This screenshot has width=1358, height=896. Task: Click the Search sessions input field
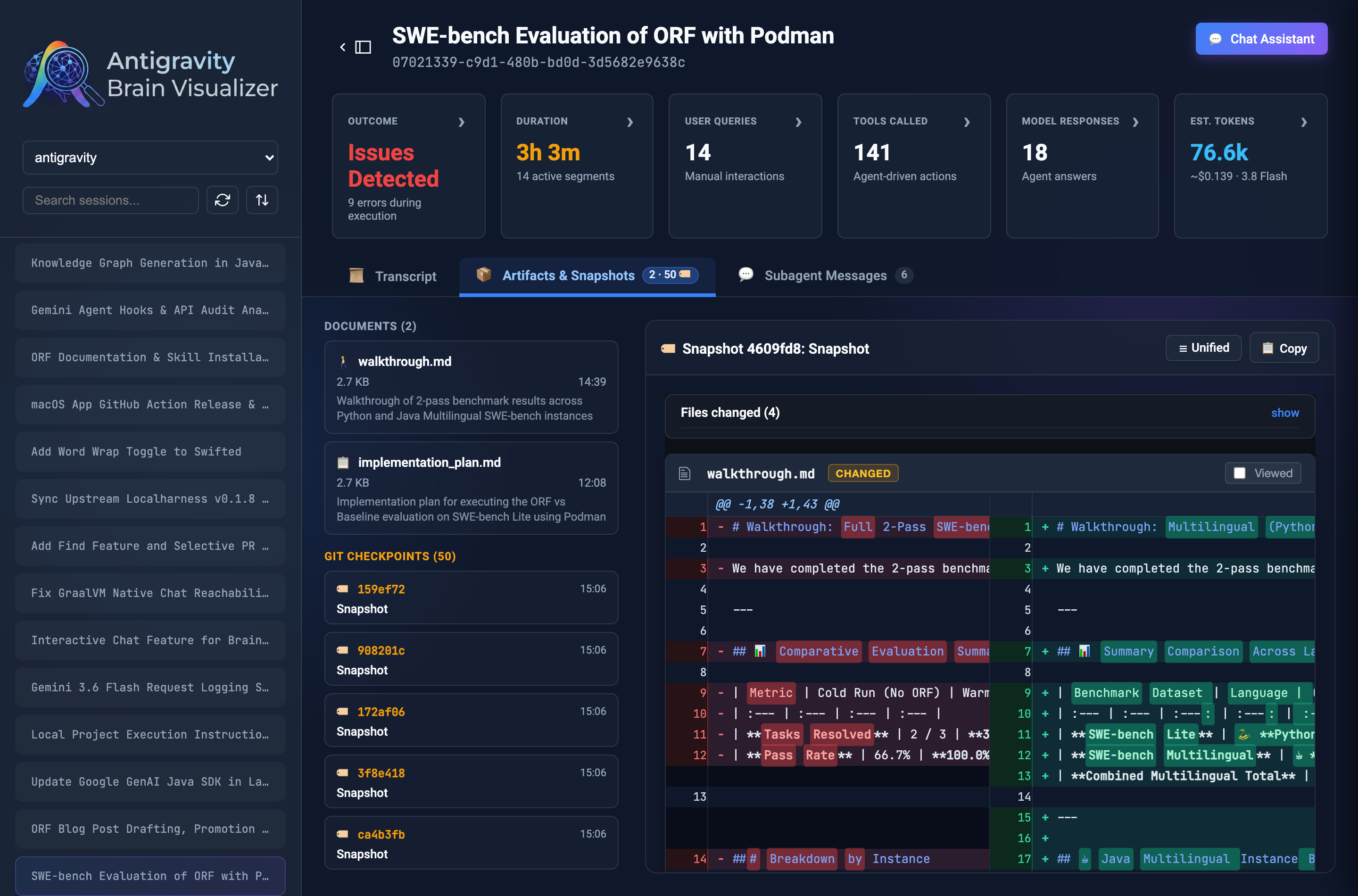(x=111, y=200)
